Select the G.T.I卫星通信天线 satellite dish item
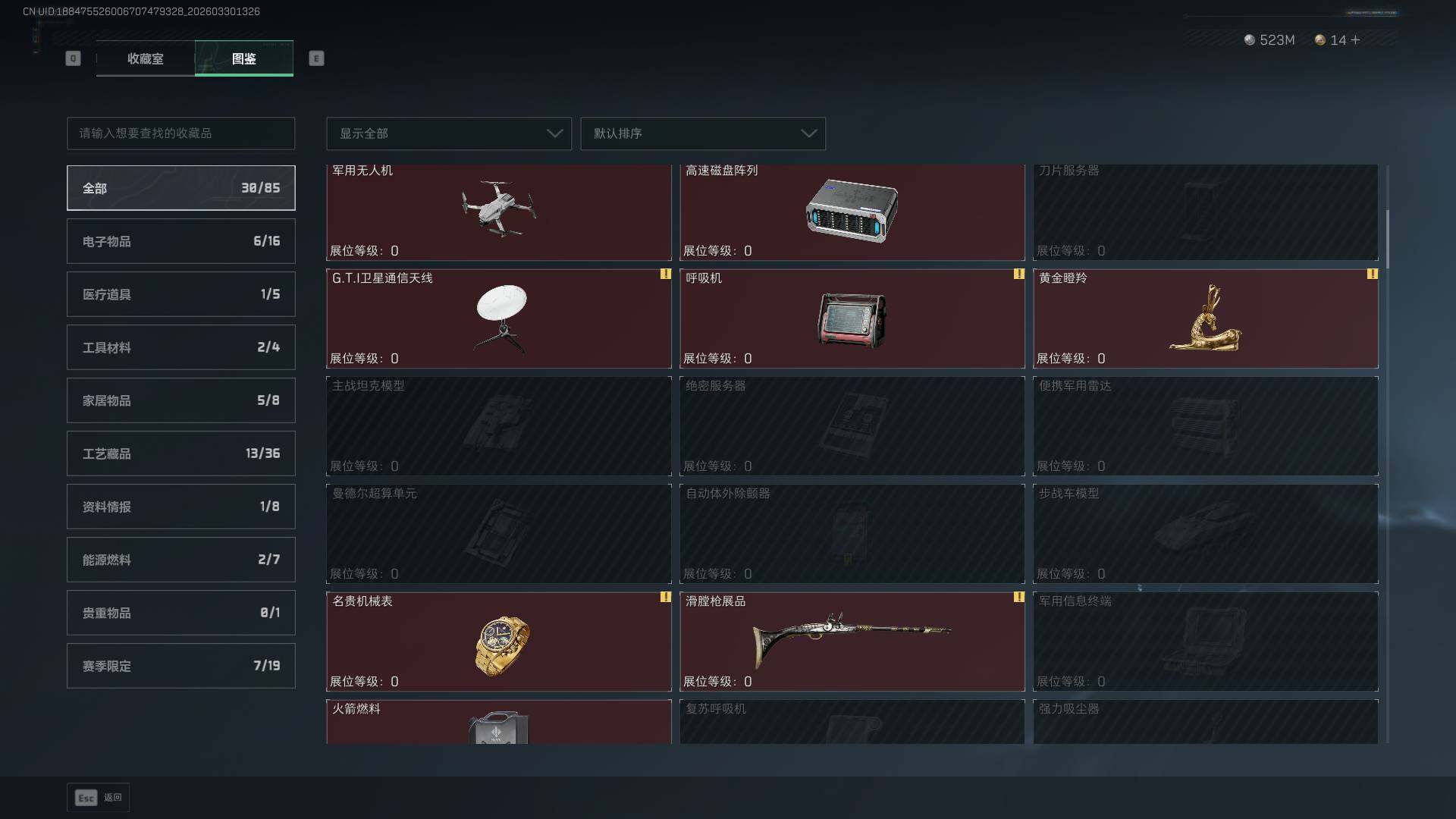The width and height of the screenshot is (1456, 819). (499, 318)
